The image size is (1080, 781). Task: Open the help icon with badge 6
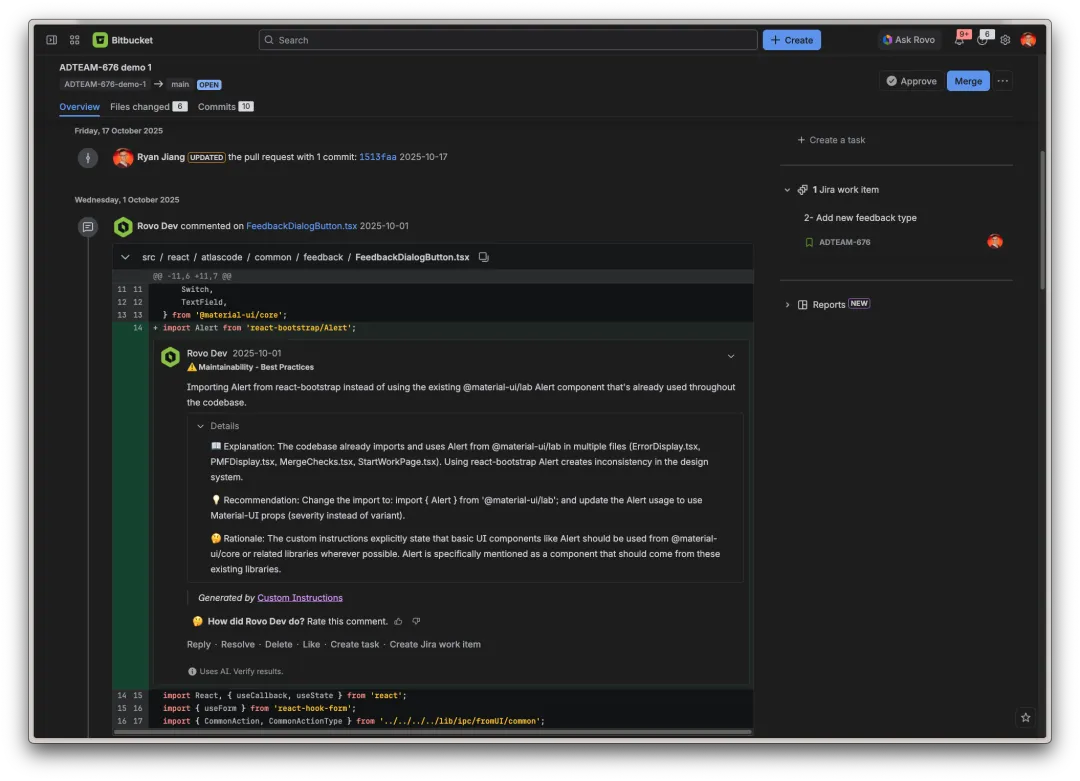[983, 40]
